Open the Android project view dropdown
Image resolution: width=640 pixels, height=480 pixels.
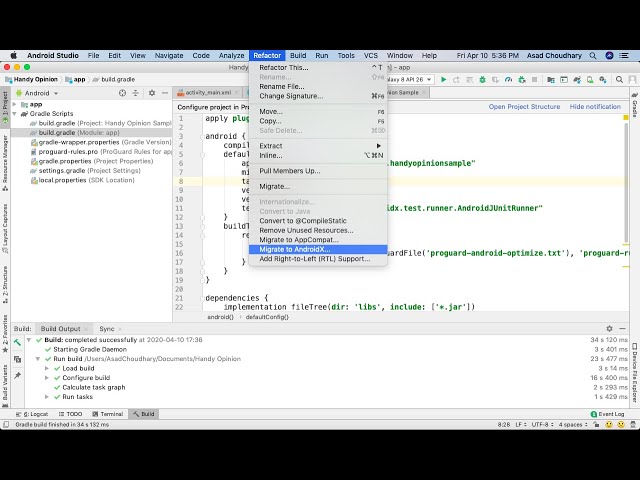(x=38, y=93)
